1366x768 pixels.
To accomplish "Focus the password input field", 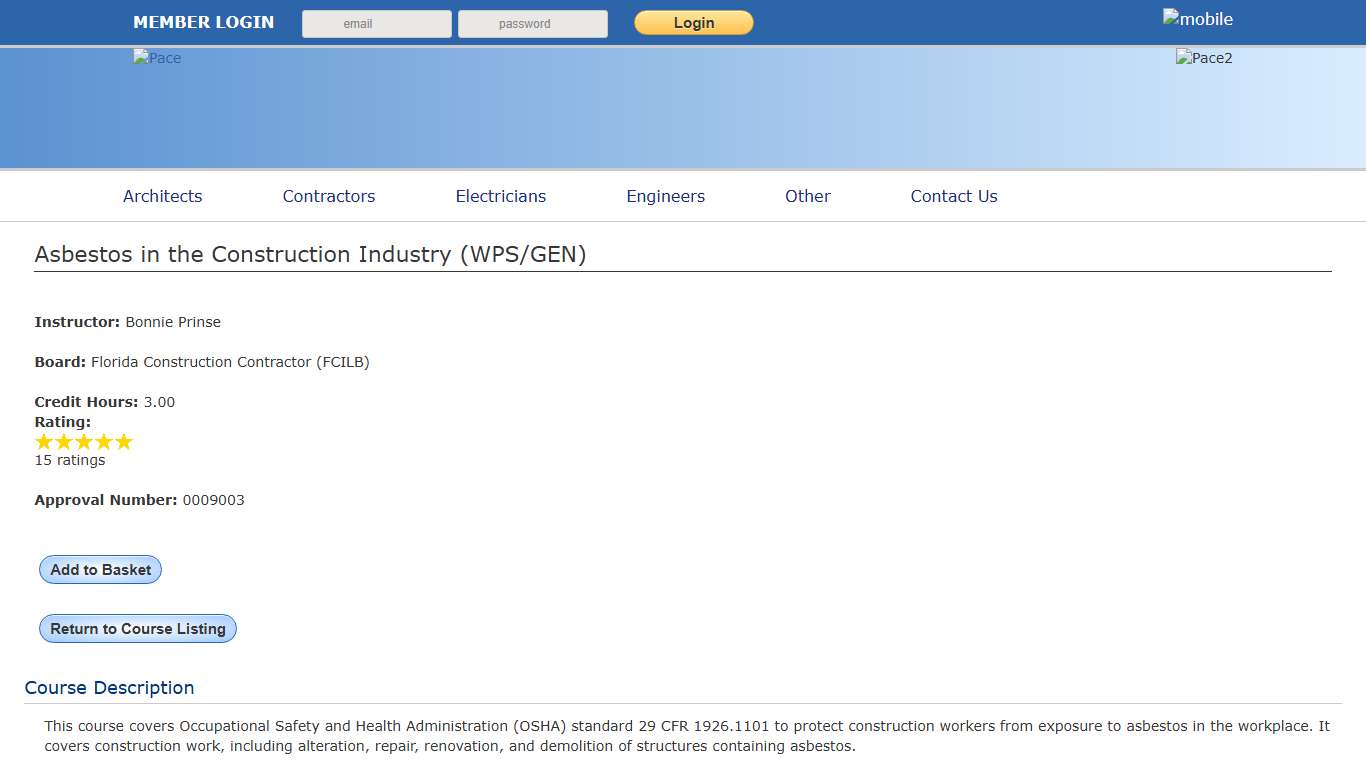I will coord(533,24).
